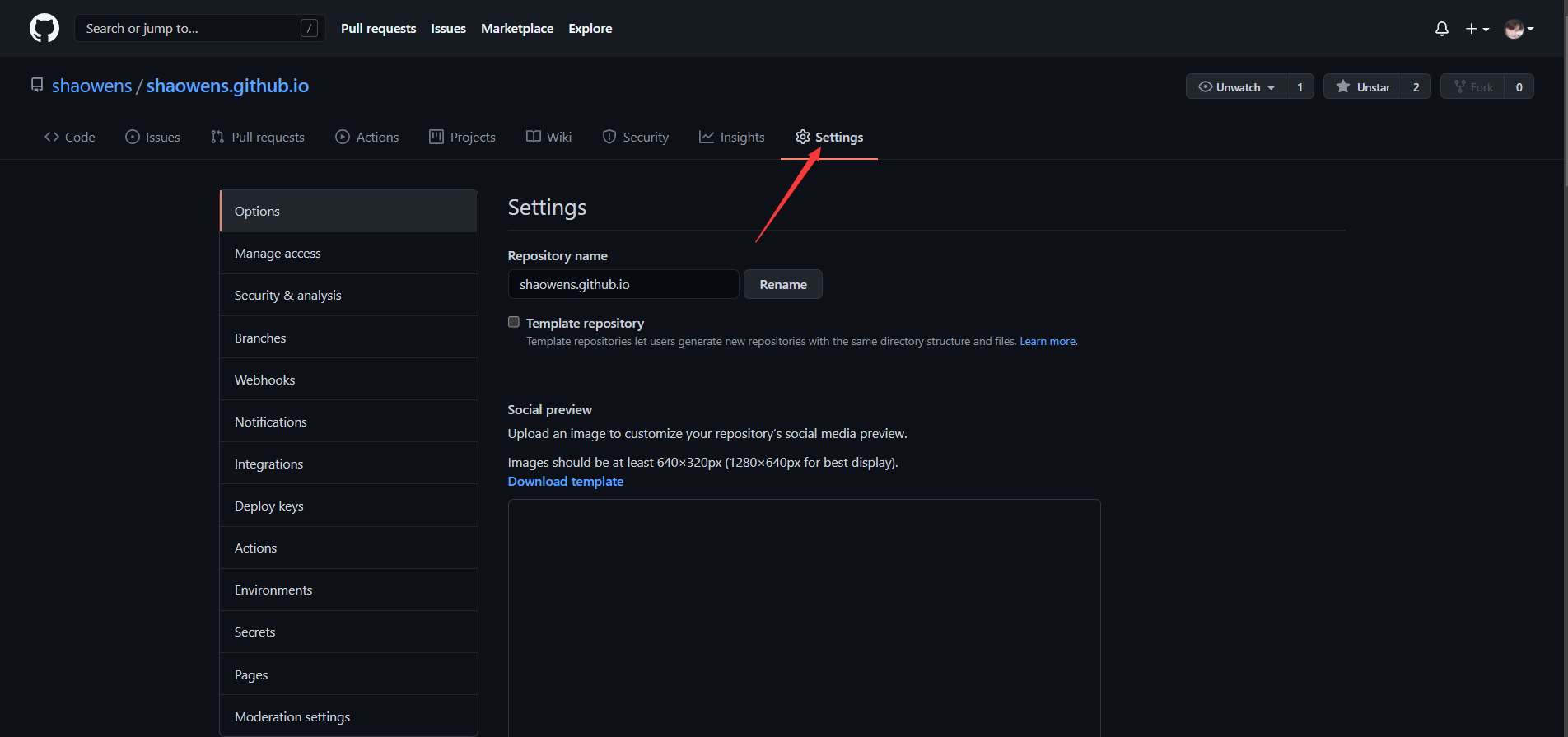Image resolution: width=1568 pixels, height=737 pixels.
Task: Open the shaowens owner link
Action: point(91,86)
